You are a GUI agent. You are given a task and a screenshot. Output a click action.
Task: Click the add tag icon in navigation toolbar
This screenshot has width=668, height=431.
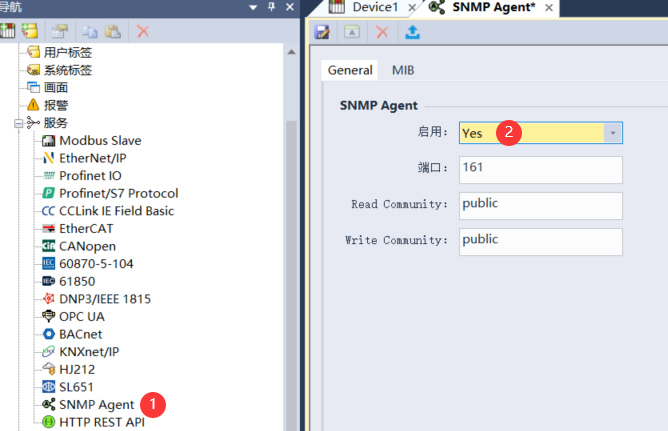point(30,31)
